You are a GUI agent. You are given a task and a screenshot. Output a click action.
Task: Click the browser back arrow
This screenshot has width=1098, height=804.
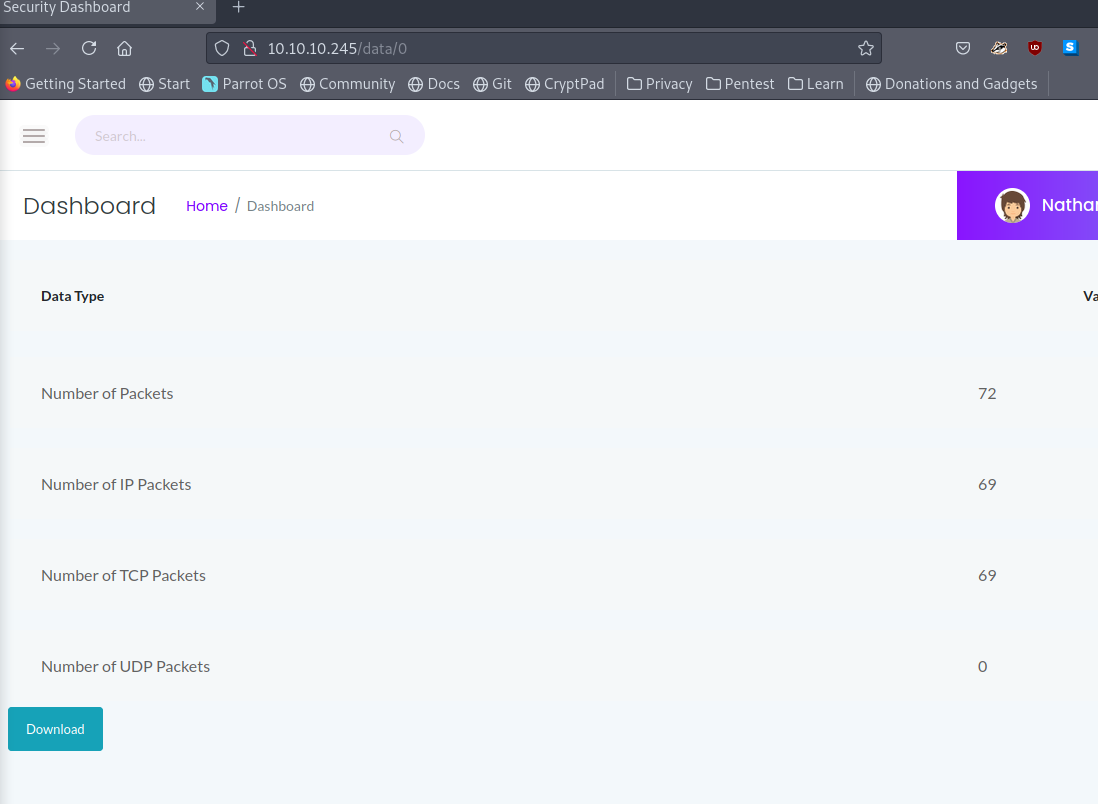(x=17, y=48)
